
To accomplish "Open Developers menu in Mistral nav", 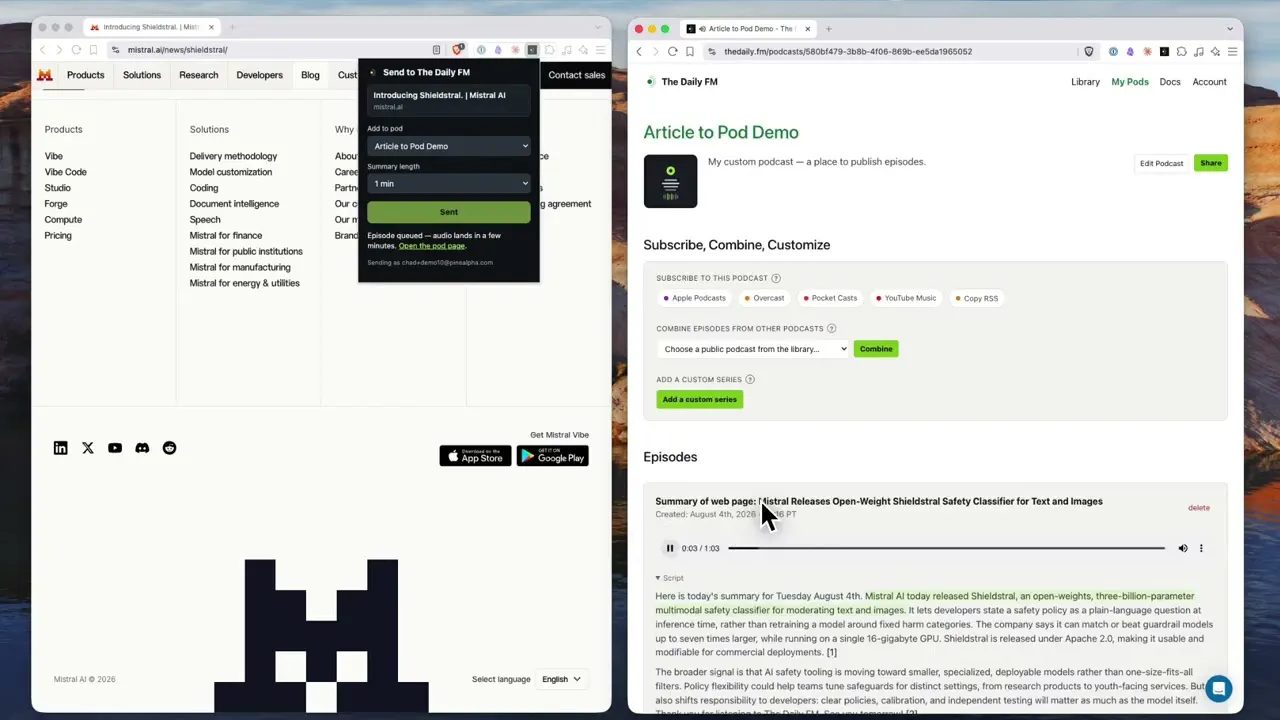I will click(260, 75).
